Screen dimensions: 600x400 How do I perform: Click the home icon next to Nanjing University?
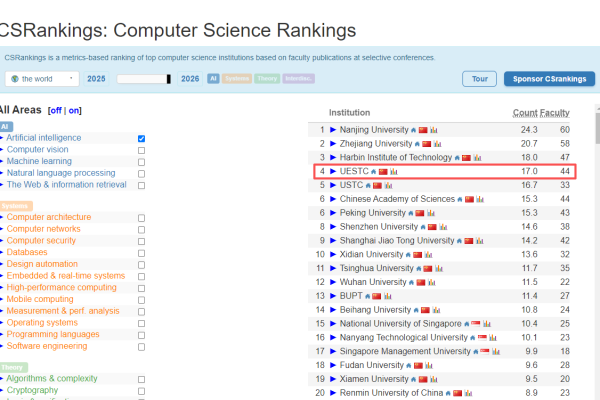[x=413, y=130]
